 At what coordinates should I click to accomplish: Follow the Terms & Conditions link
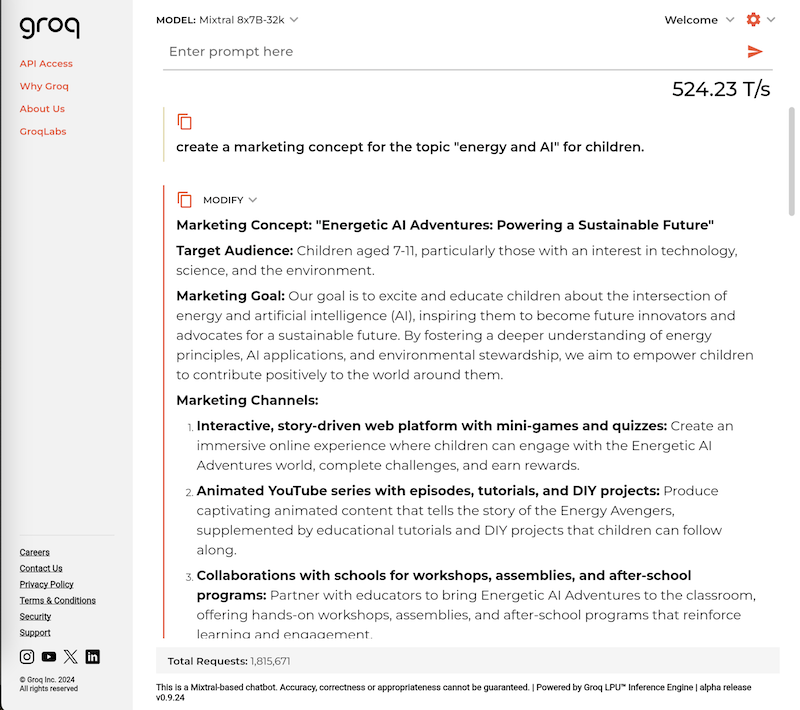coord(58,600)
